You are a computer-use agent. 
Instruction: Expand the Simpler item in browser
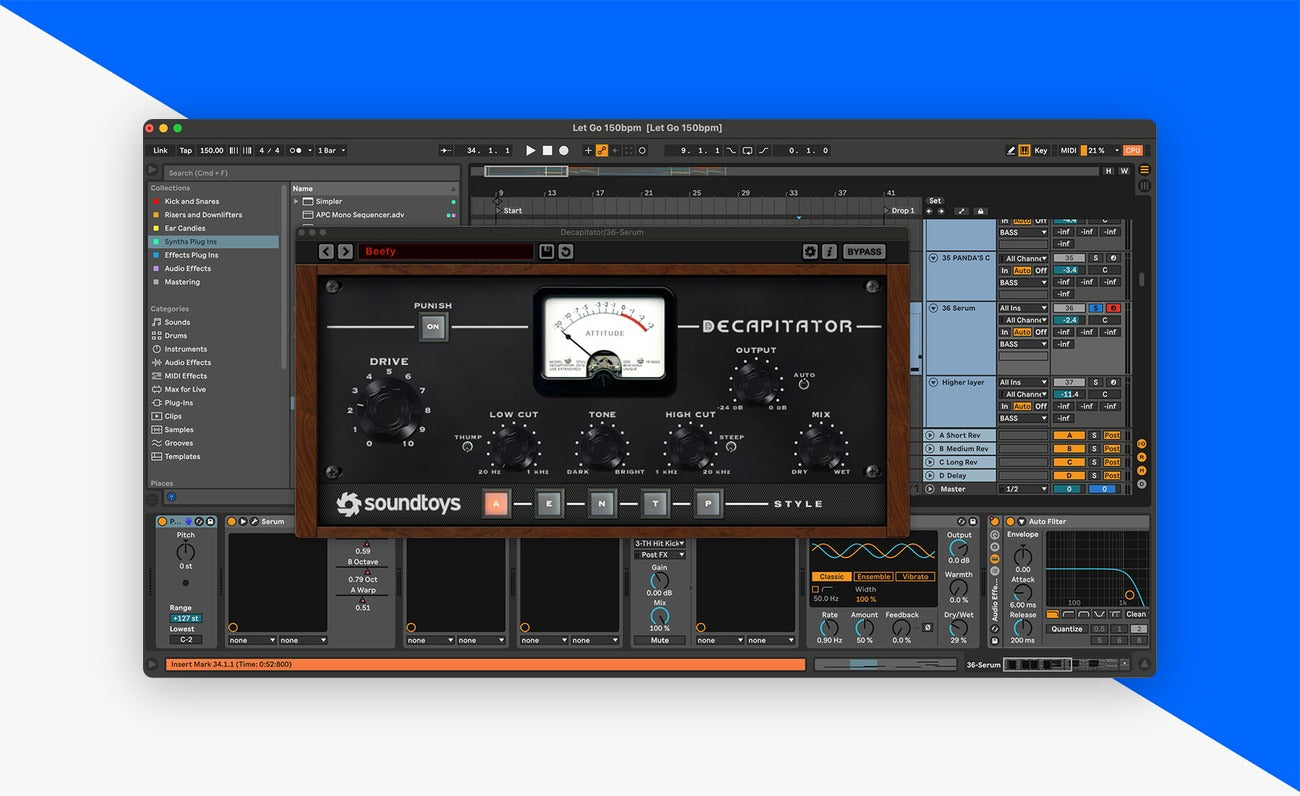click(297, 201)
